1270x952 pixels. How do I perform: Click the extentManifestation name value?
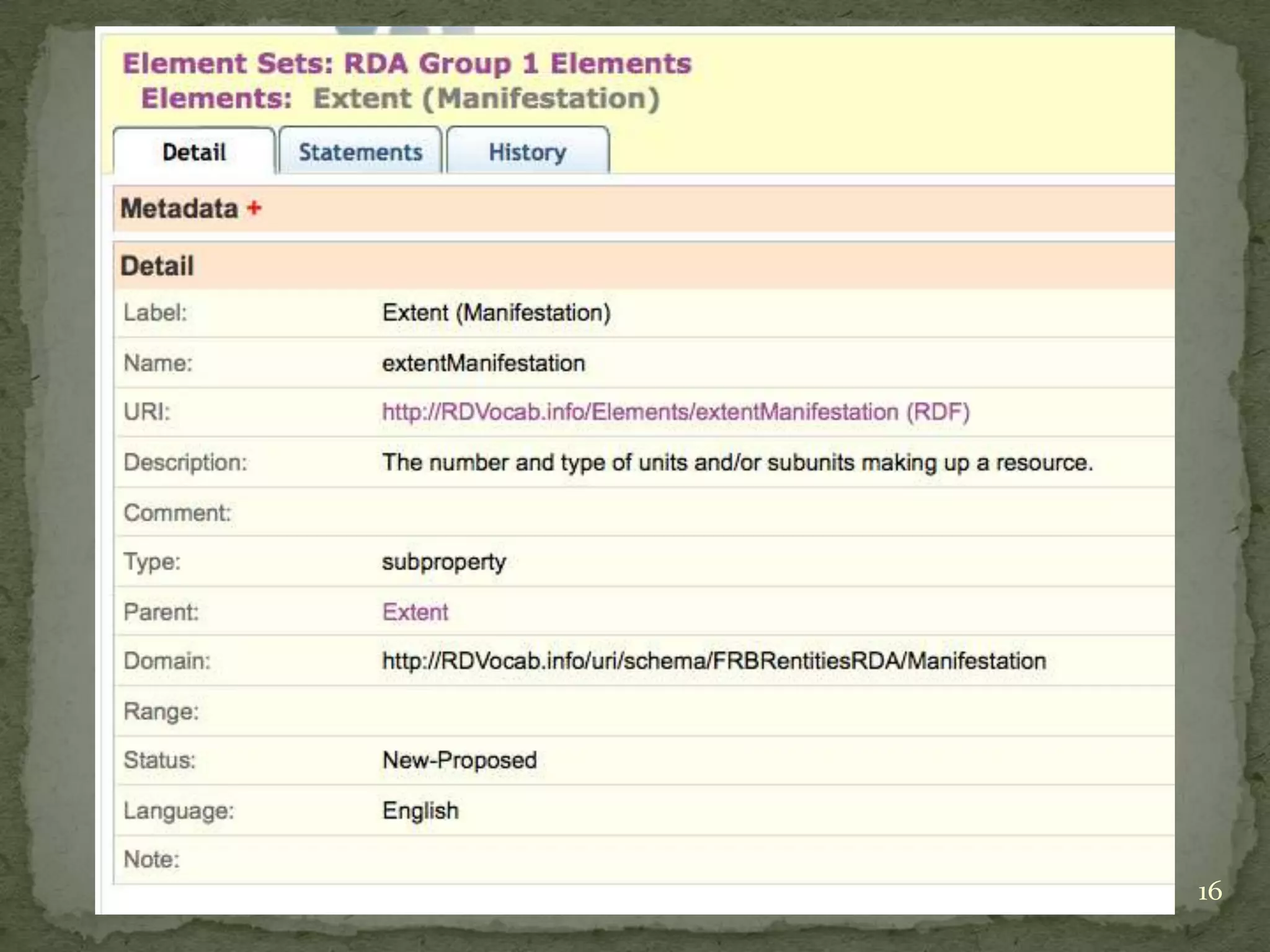click(x=483, y=363)
